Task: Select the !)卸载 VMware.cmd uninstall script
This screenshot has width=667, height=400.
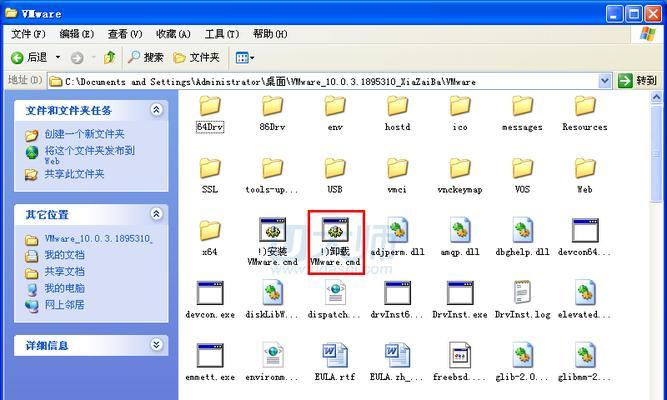Action: tap(335, 242)
